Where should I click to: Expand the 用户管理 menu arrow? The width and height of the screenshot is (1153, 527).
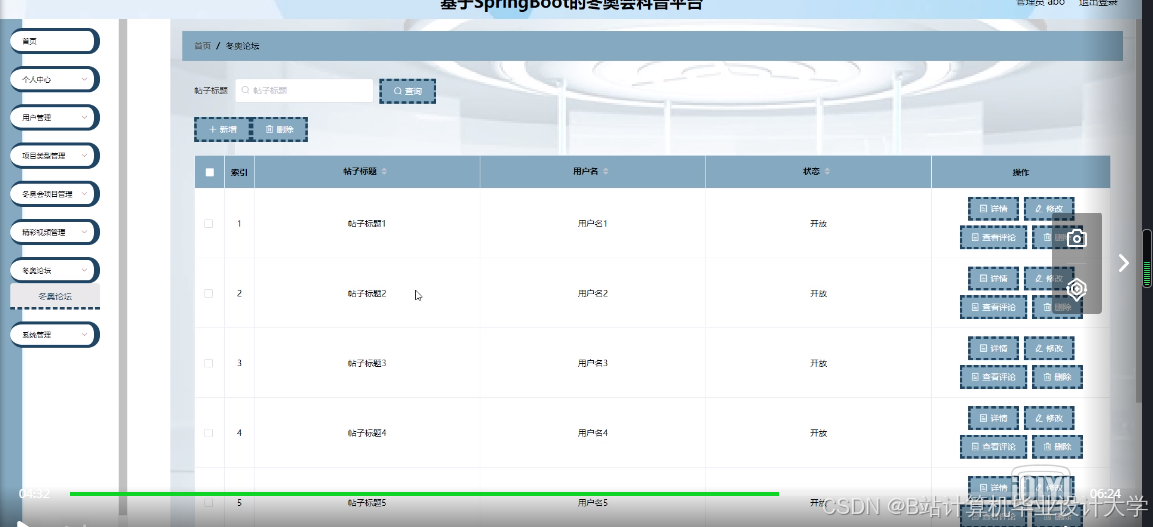click(85, 117)
